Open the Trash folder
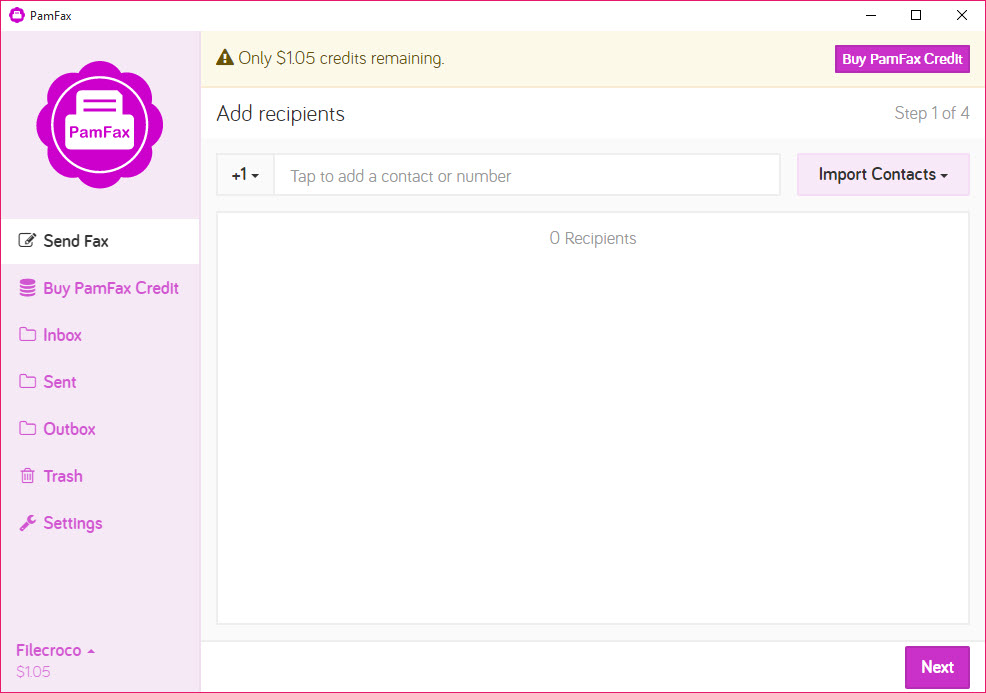This screenshot has width=986, height=693. tap(100, 477)
